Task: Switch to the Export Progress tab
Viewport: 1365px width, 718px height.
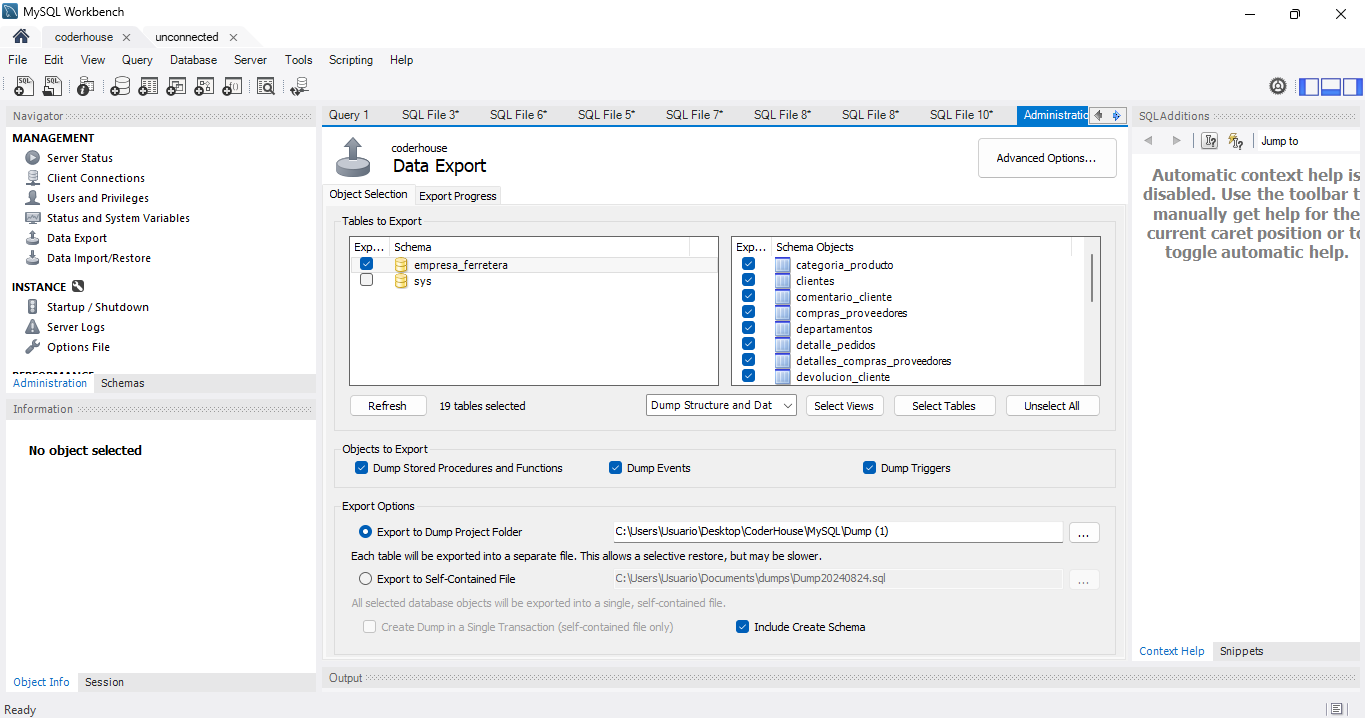Action: coord(458,196)
